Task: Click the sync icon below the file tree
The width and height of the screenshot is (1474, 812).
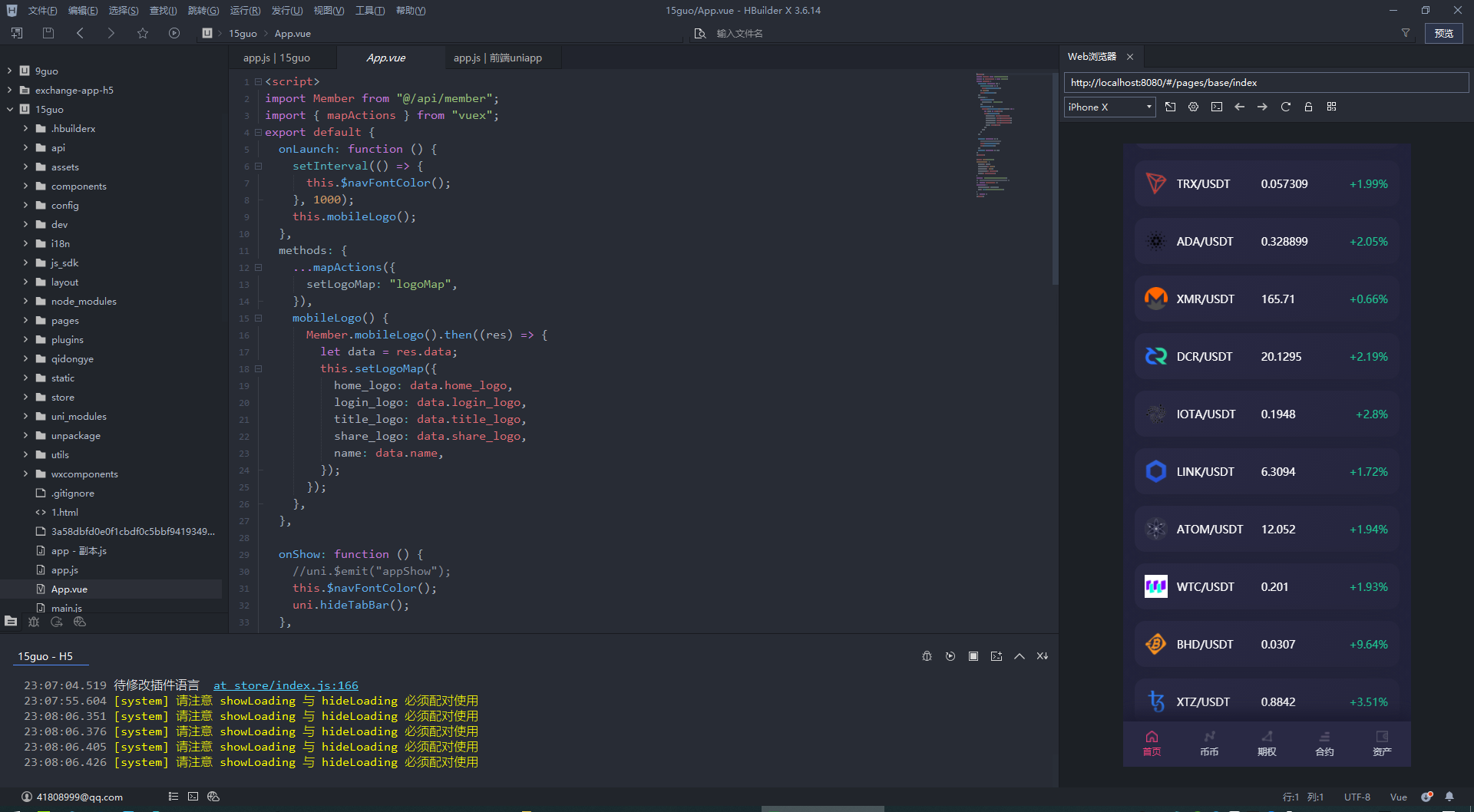Action: (x=57, y=622)
